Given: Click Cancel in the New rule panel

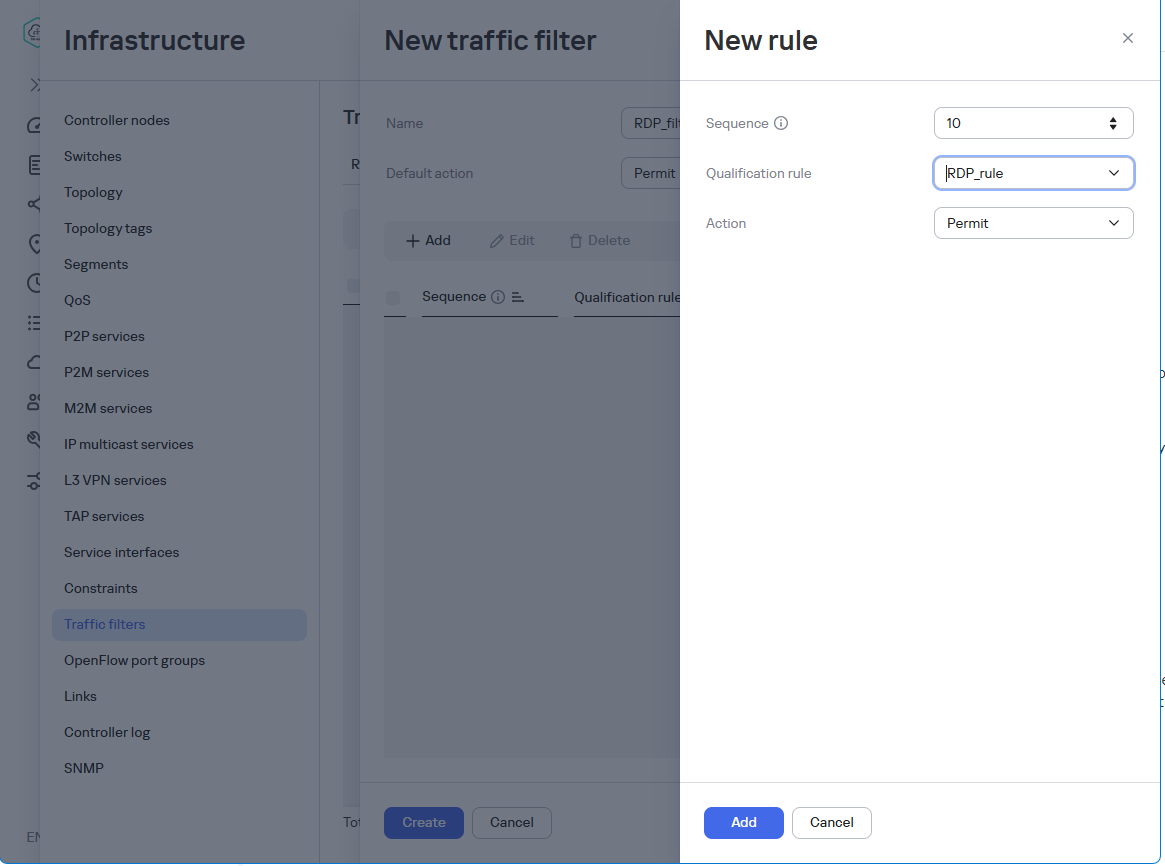Looking at the screenshot, I should [831, 822].
